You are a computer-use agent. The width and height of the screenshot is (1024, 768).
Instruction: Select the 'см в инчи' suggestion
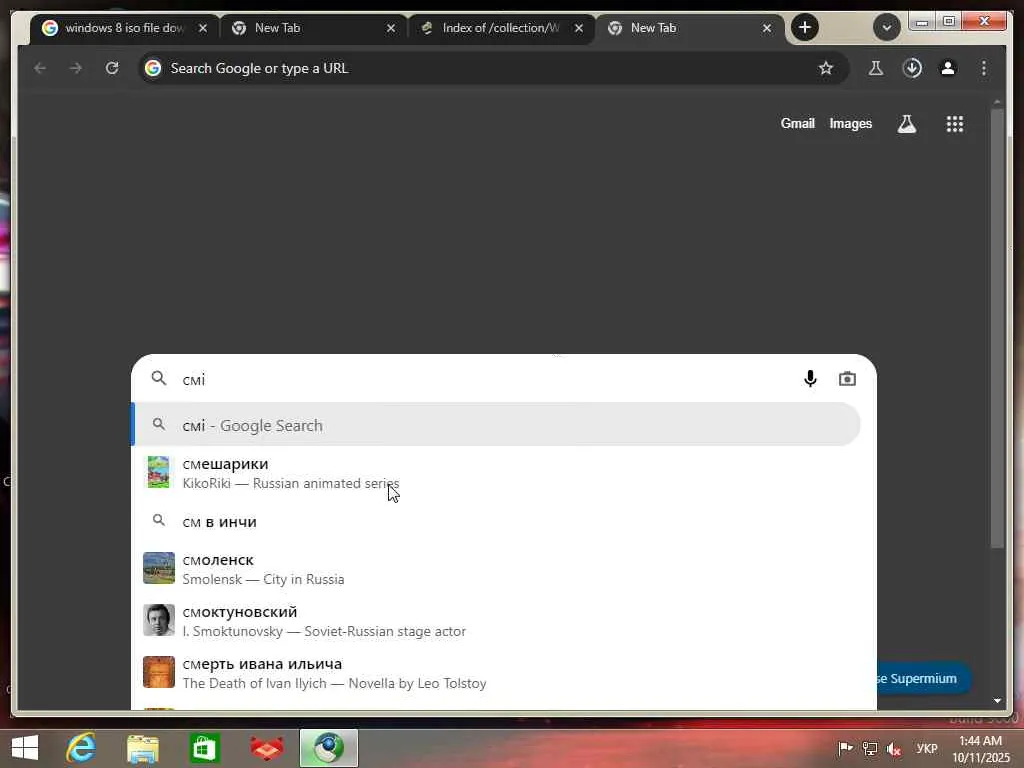tap(496, 521)
